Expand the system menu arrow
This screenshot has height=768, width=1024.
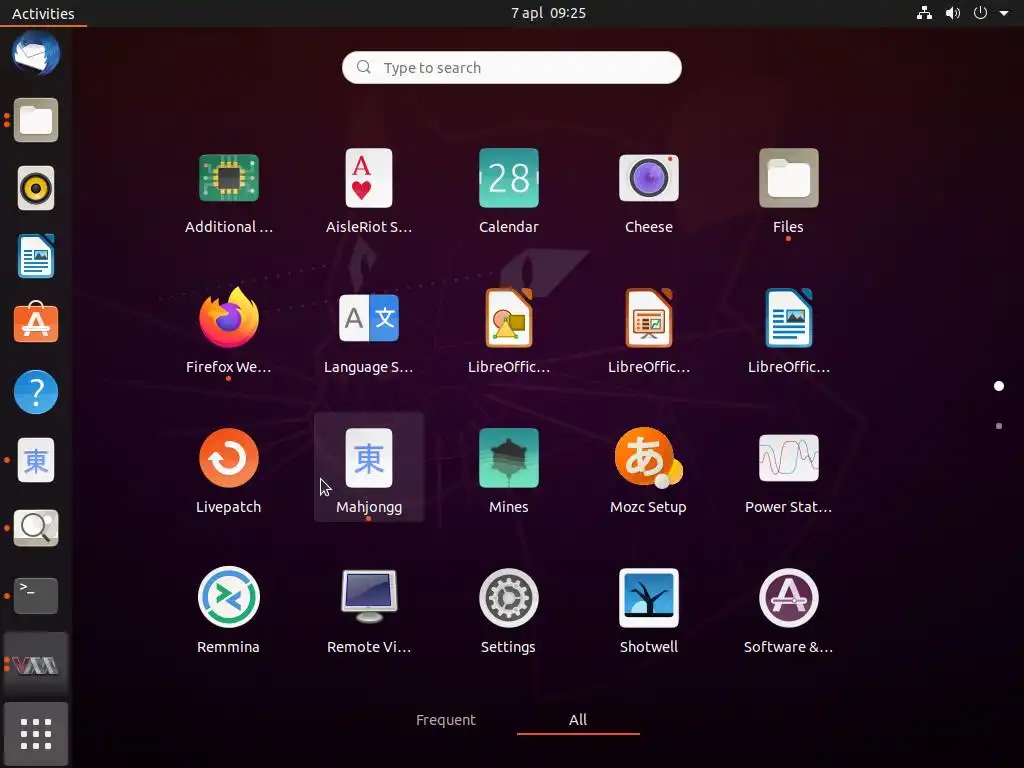(x=1004, y=13)
